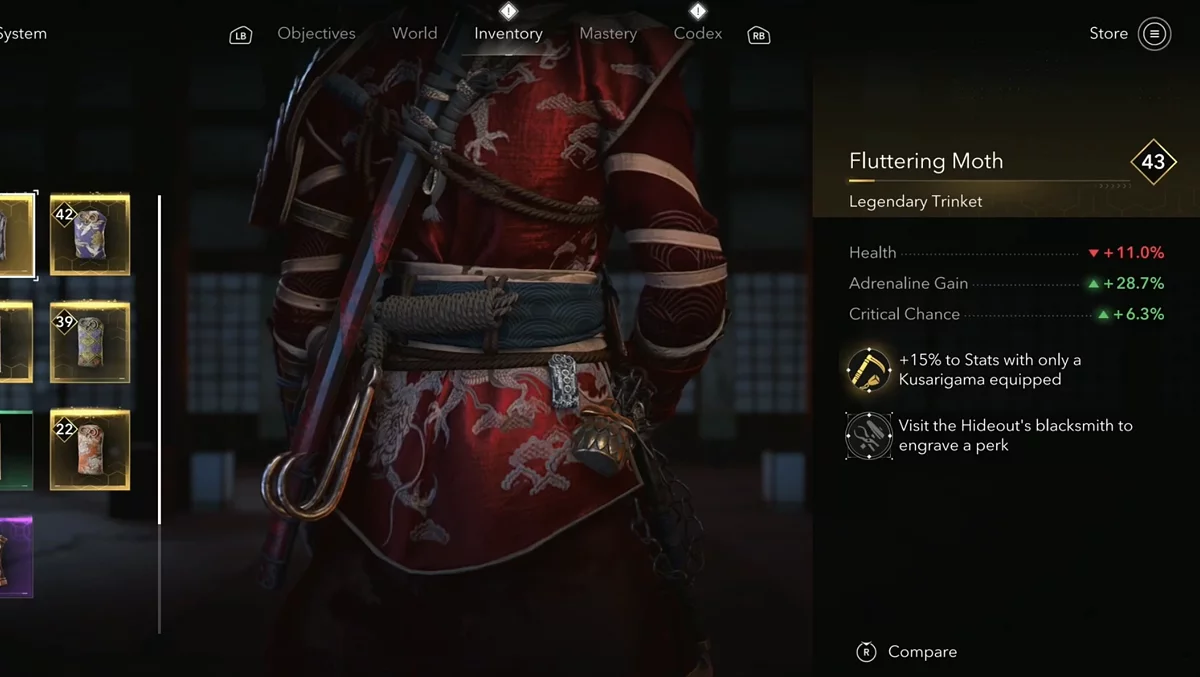Select the Inventory tab
This screenshot has width=1200, height=677.
pos(508,34)
